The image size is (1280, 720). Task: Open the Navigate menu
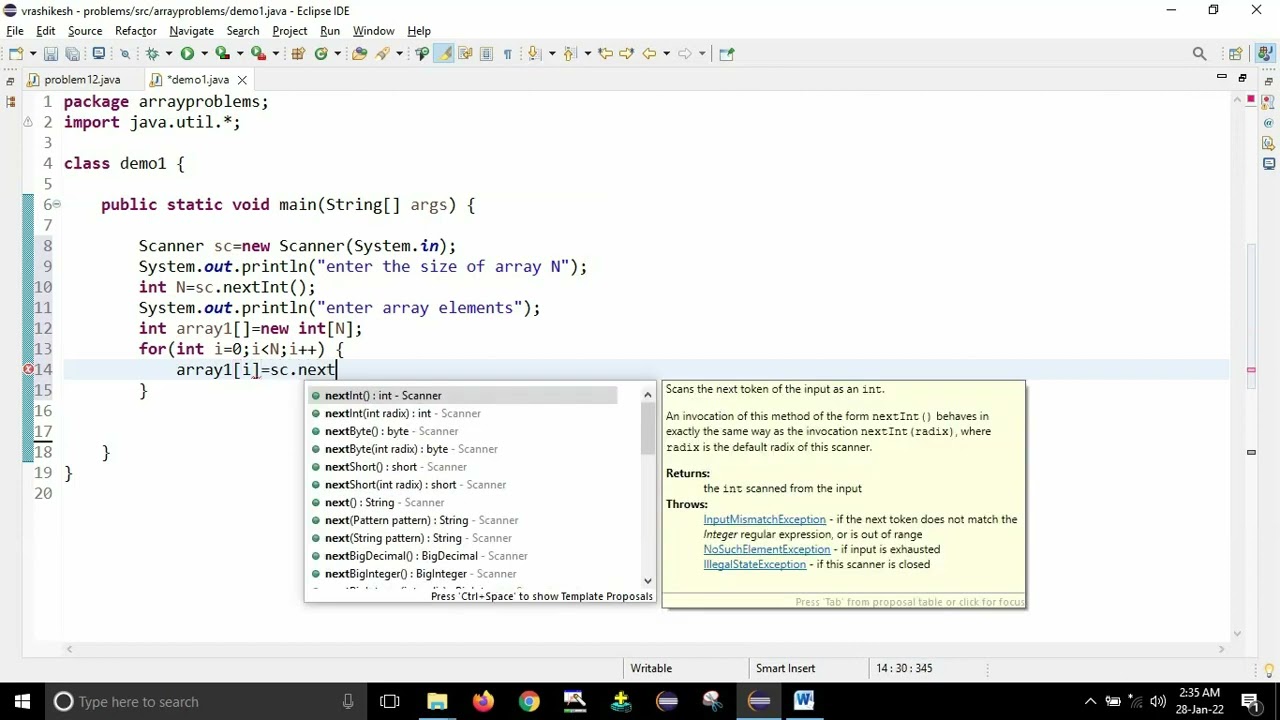(x=191, y=31)
